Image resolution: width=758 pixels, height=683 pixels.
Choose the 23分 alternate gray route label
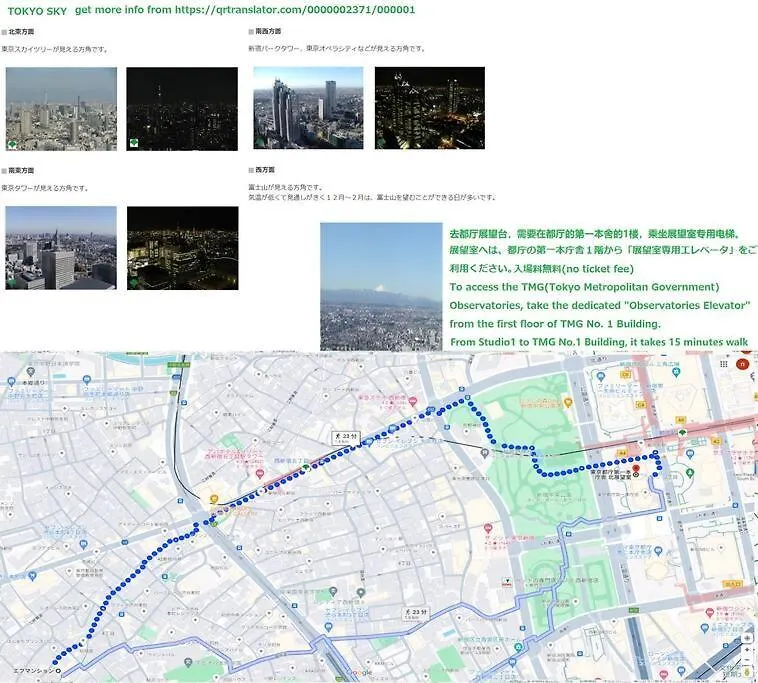point(413,611)
